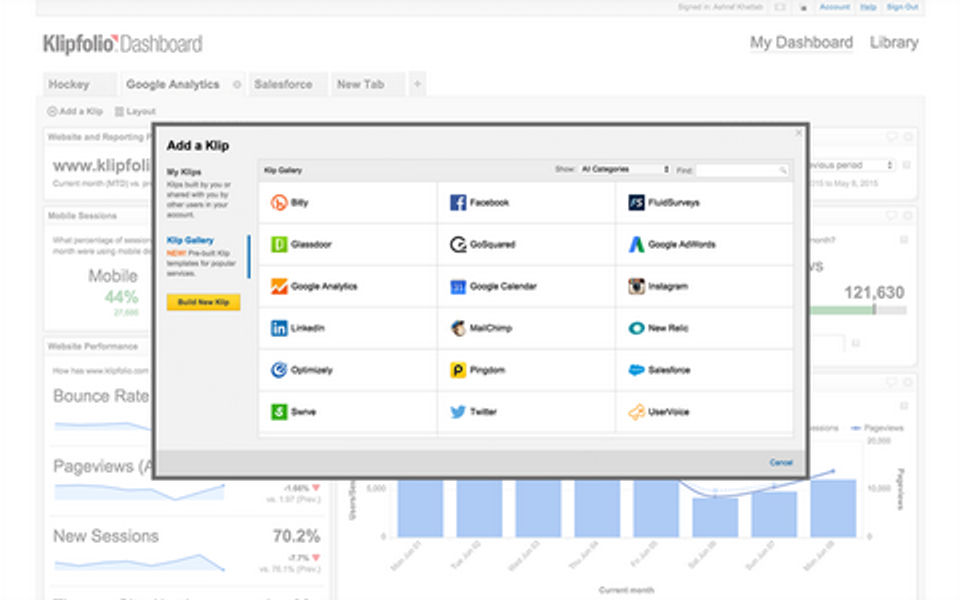The height and width of the screenshot is (600, 960).
Task: Choose the Google Analytics gallery icon
Action: click(279, 286)
